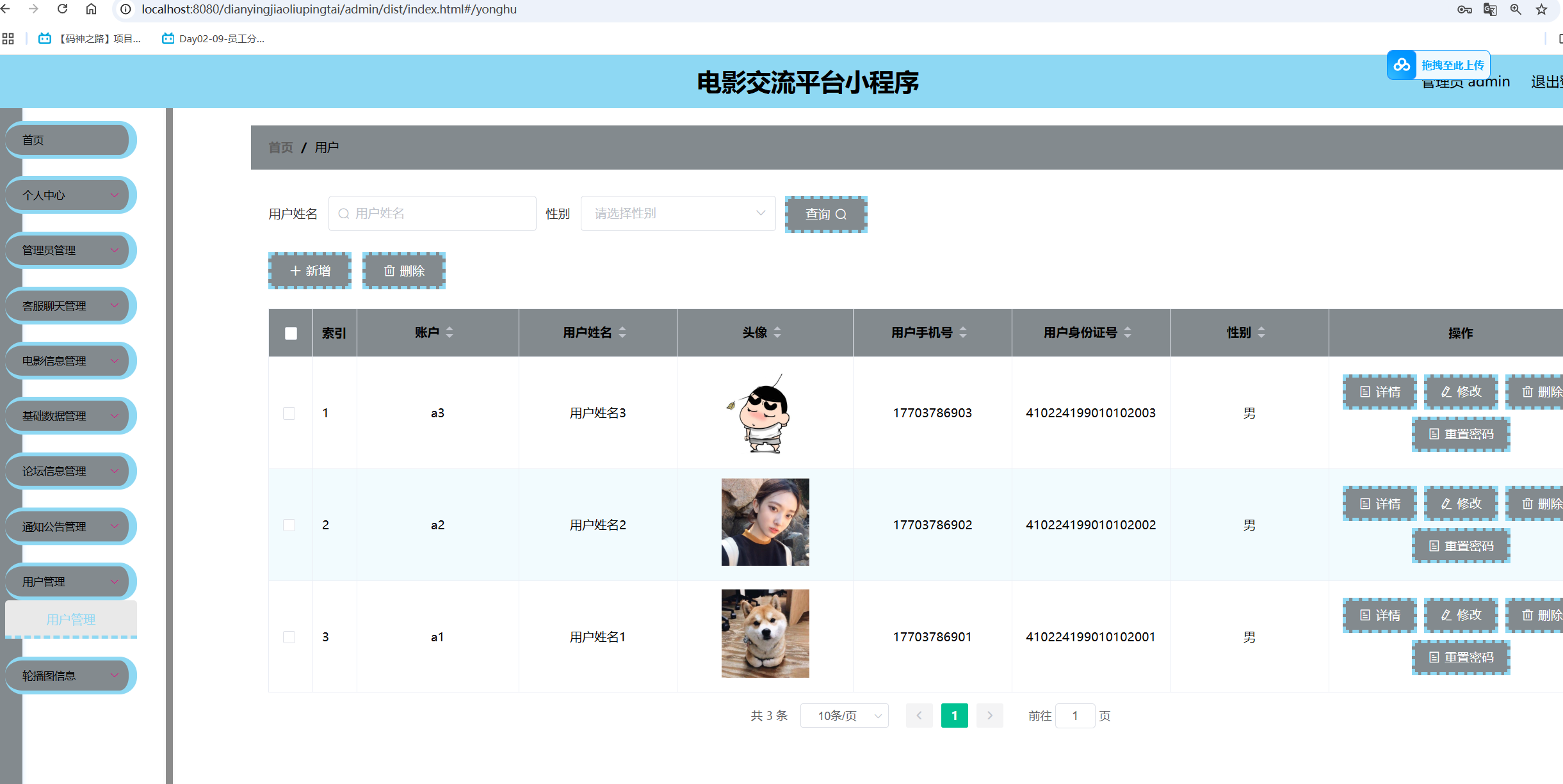1563x784 pixels.
Task: Open the translate page icon
Action: tap(1490, 10)
